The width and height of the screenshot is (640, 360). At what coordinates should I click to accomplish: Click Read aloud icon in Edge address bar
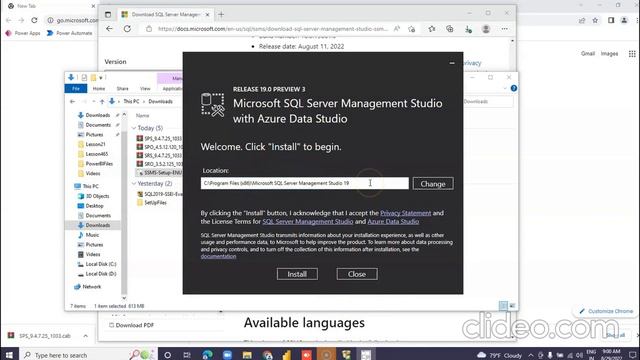click(396, 29)
